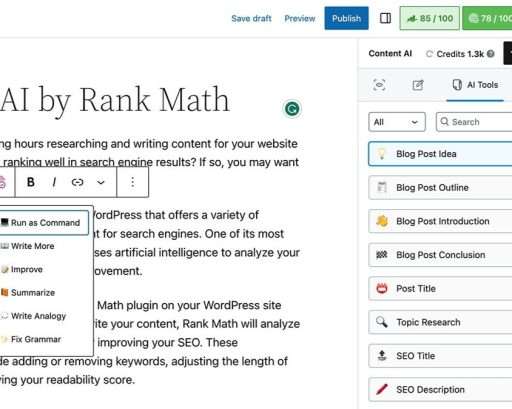
Task: Click the Credits help question icon
Action: [490, 54]
